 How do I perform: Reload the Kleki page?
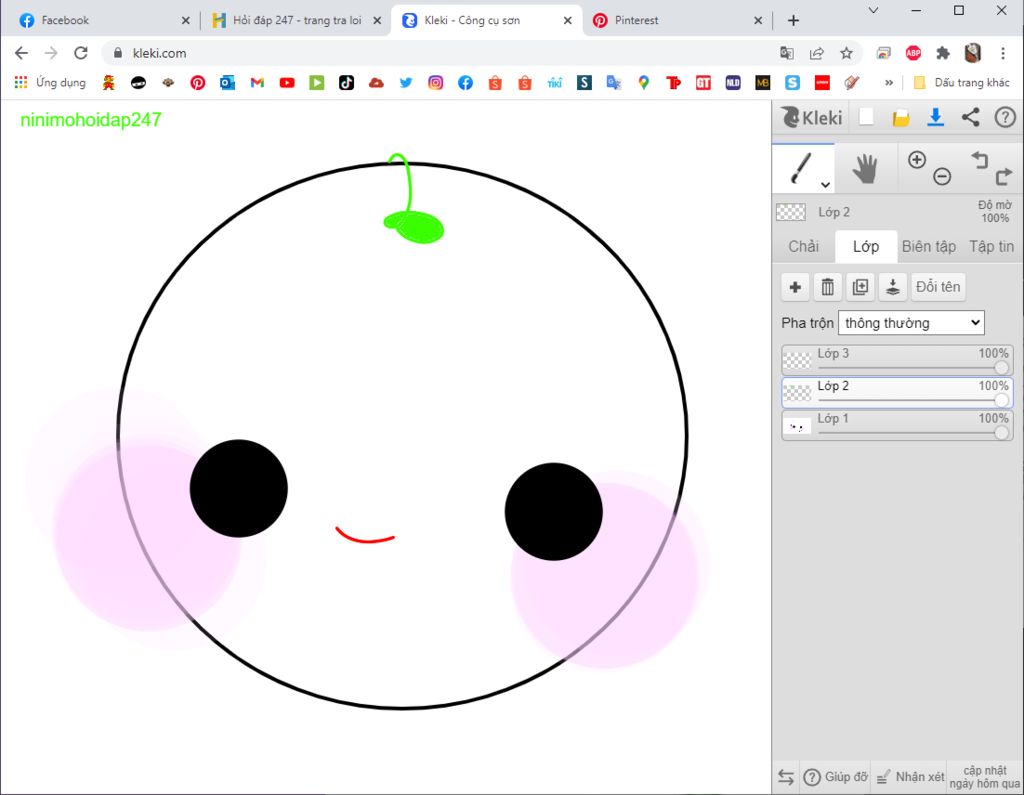80,53
